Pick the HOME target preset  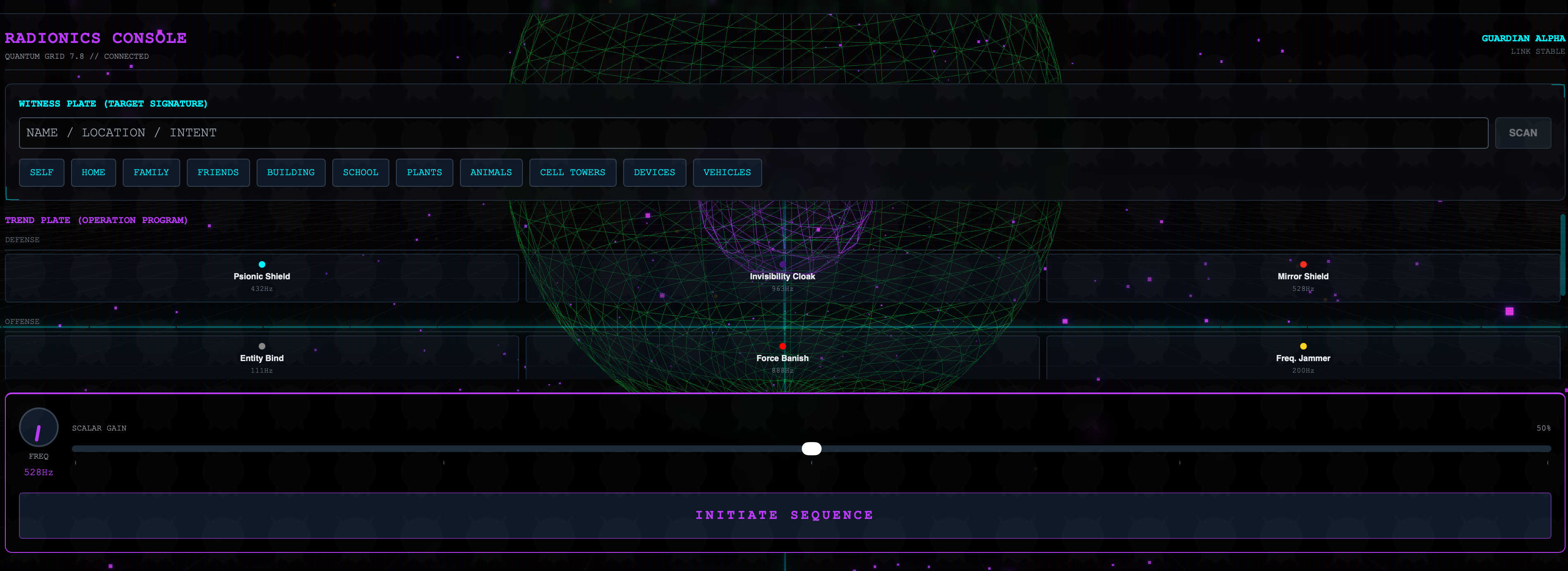[x=93, y=173]
